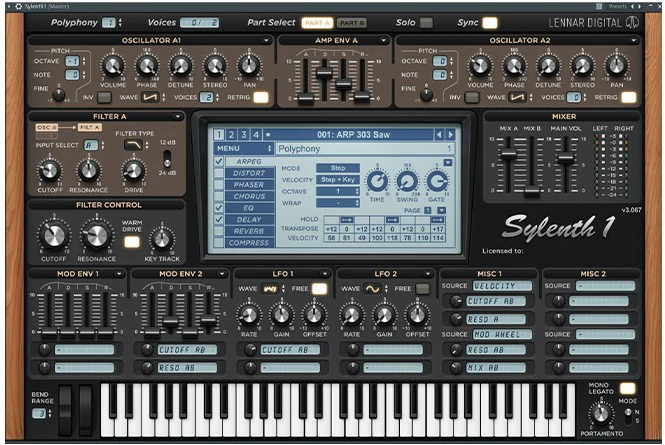The height and width of the screenshot is (445, 665).
Task: Click the Key Track knob
Action: pos(162,240)
